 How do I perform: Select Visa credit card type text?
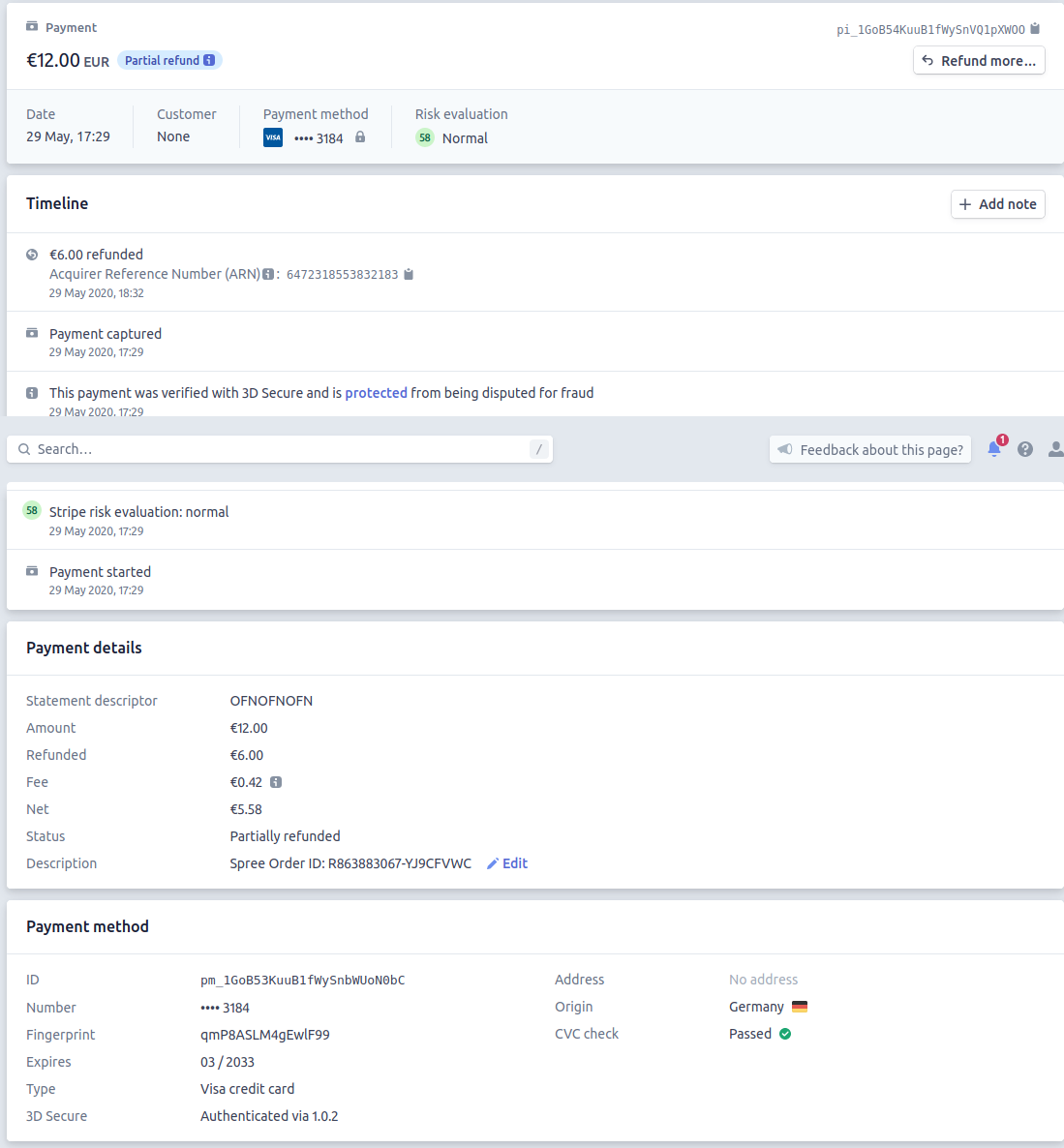click(248, 1089)
